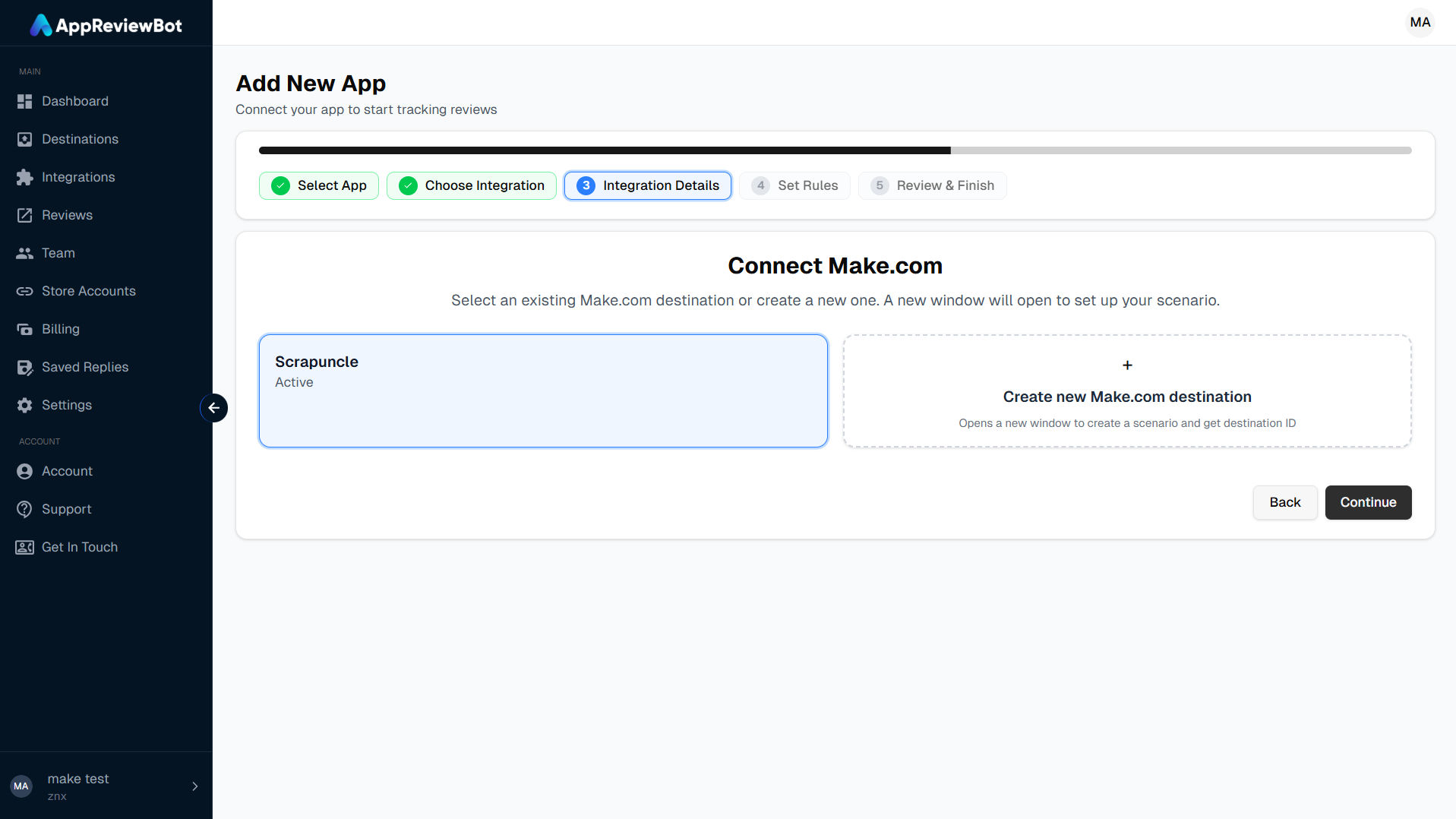Click 'Opens a new window to create' text
Screen dimensions: 1456x819
click(x=1127, y=423)
